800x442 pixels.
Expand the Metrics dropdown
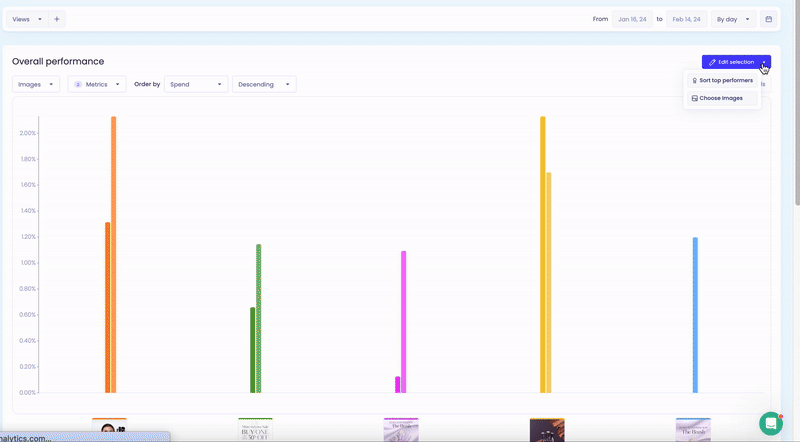97,84
